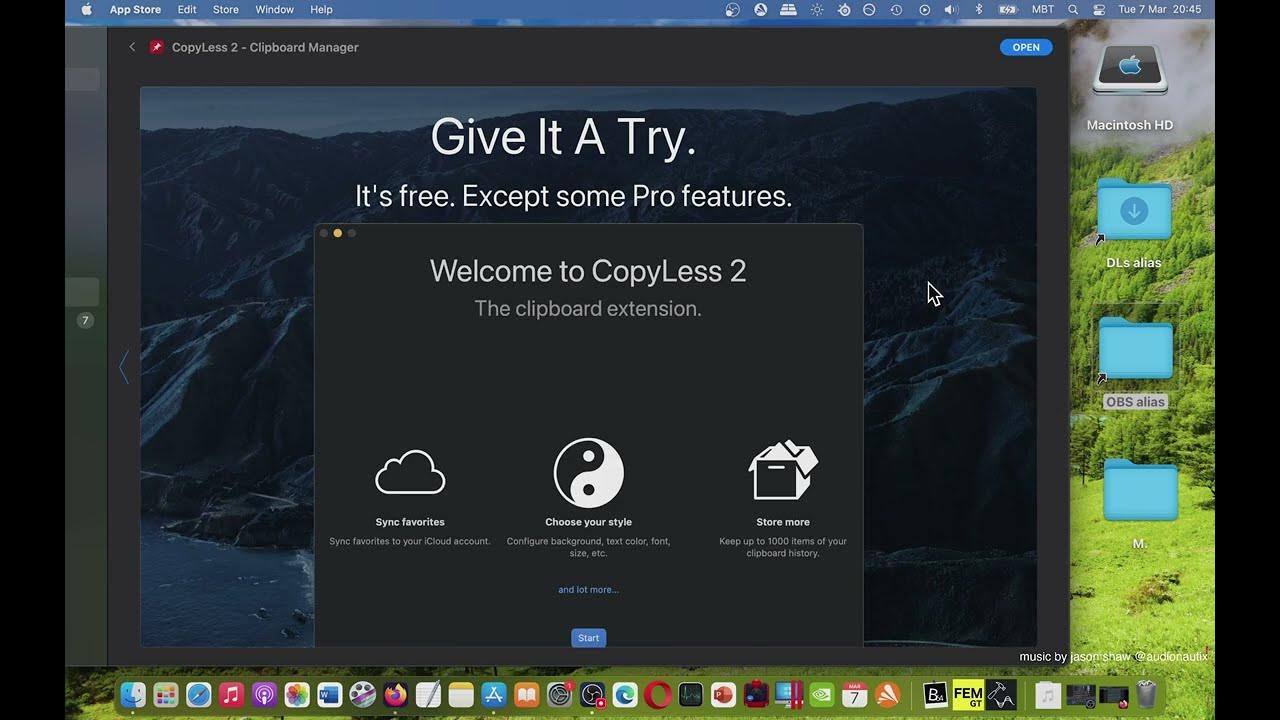Launch Opera browser from dock
1280x720 pixels.
(x=658, y=694)
